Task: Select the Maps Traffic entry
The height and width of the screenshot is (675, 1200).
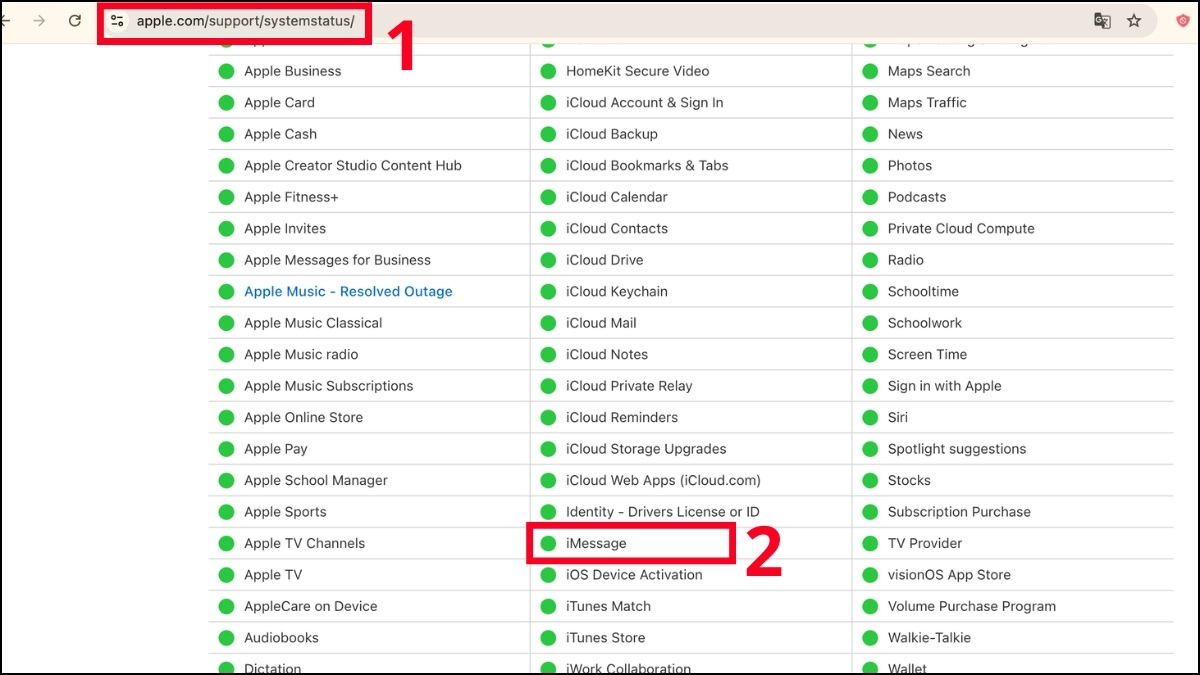Action: [x=927, y=103]
